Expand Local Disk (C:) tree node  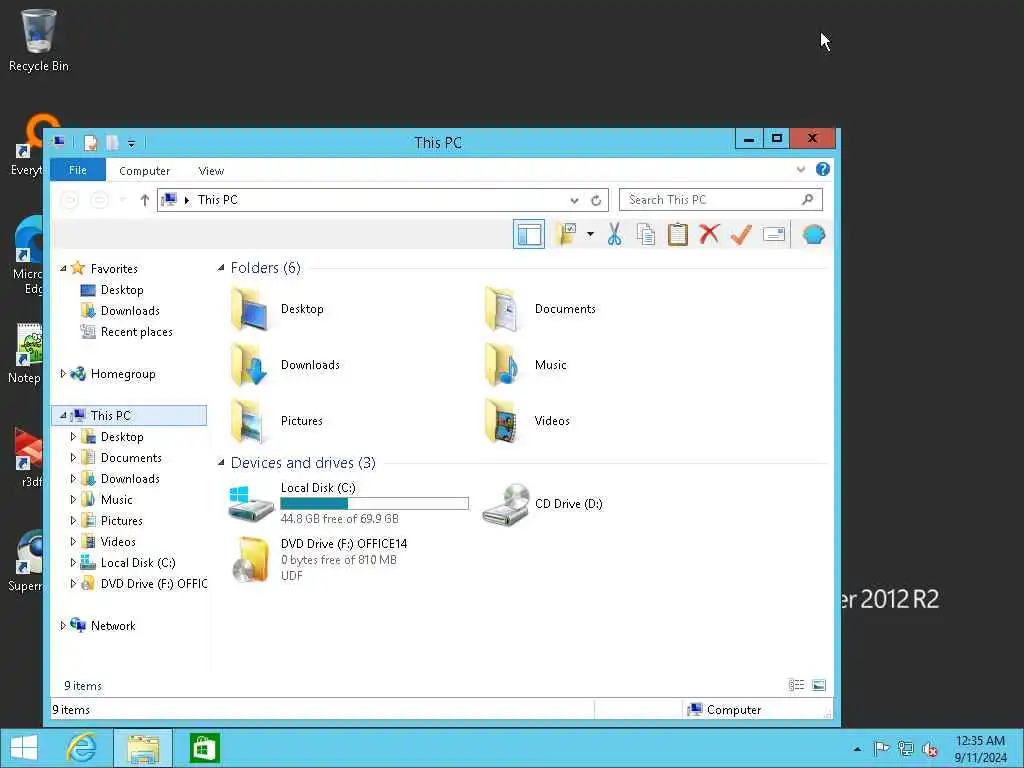point(73,562)
